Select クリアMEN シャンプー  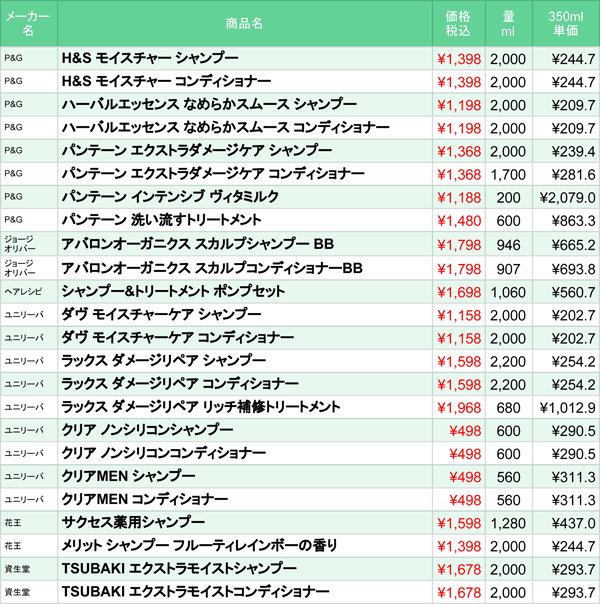tap(128, 476)
